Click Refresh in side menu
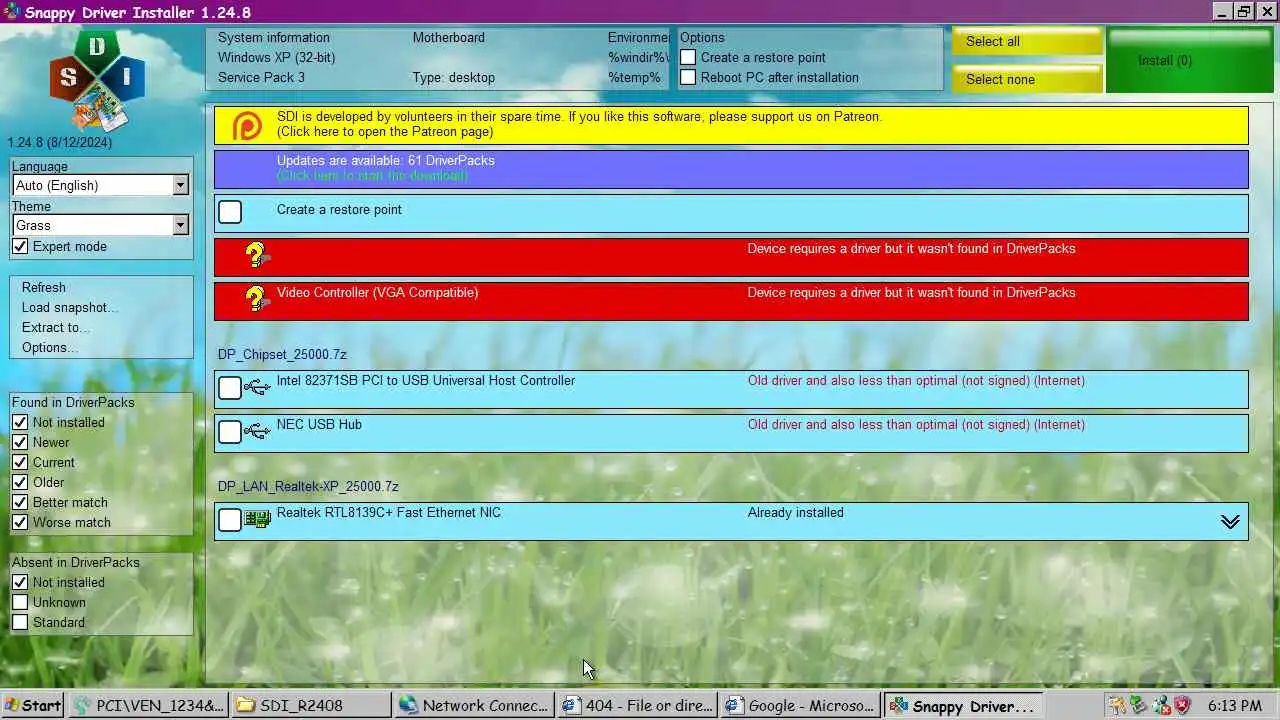 click(x=44, y=287)
